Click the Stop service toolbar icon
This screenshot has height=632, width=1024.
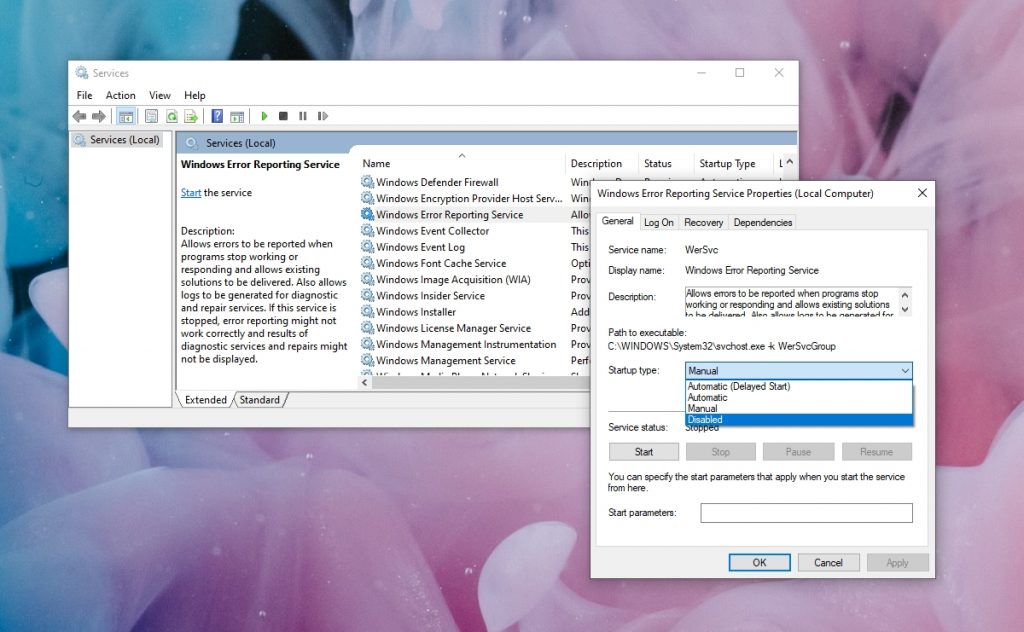click(283, 116)
